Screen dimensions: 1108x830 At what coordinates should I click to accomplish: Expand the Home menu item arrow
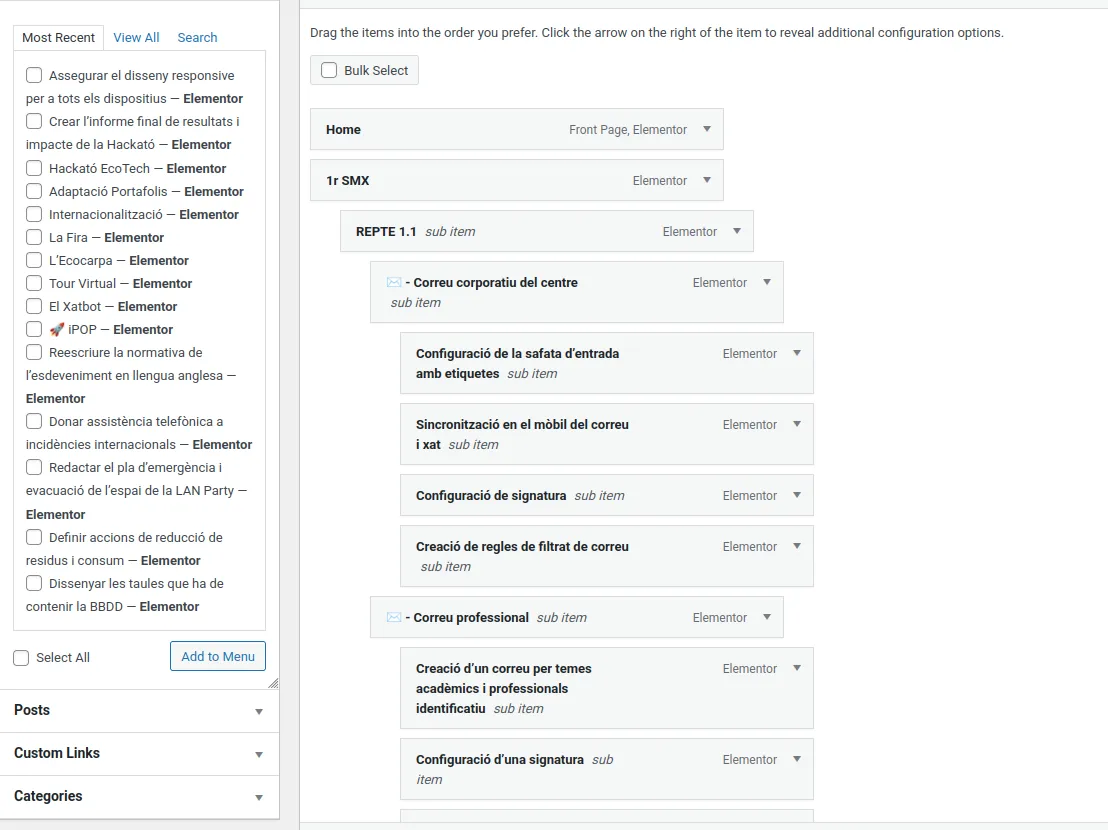click(x=707, y=129)
